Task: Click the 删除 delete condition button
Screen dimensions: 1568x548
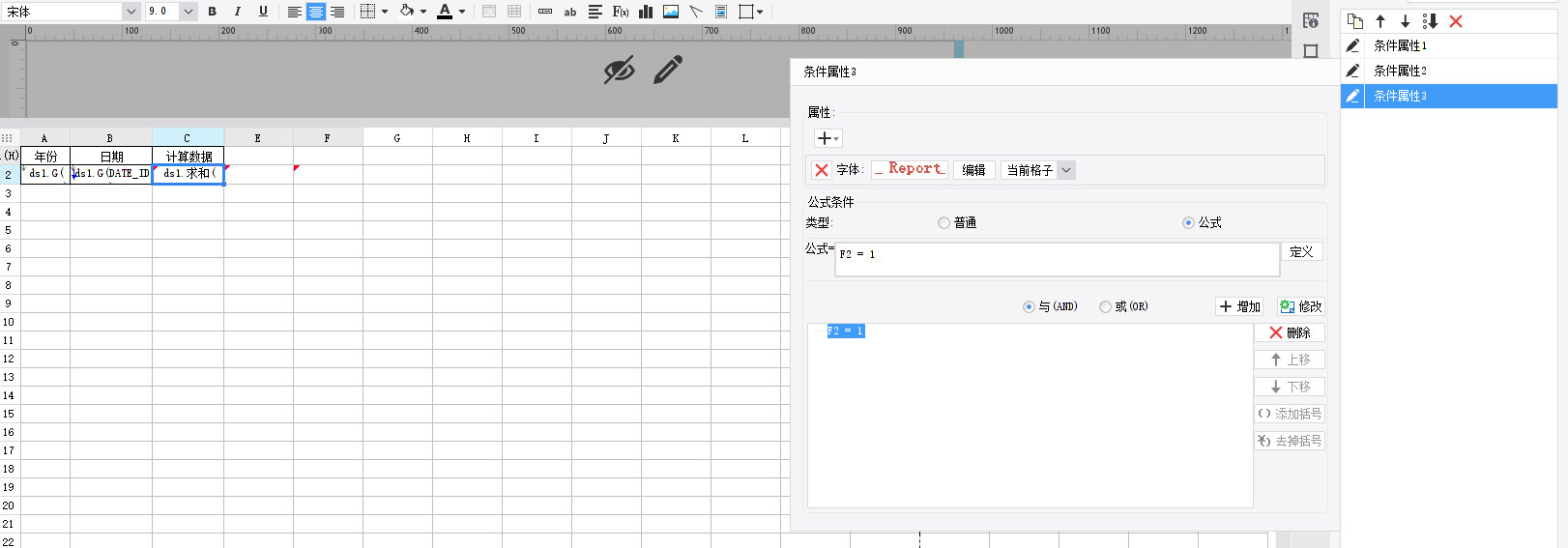Action: pyautogui.click(x=1290, y=332)
